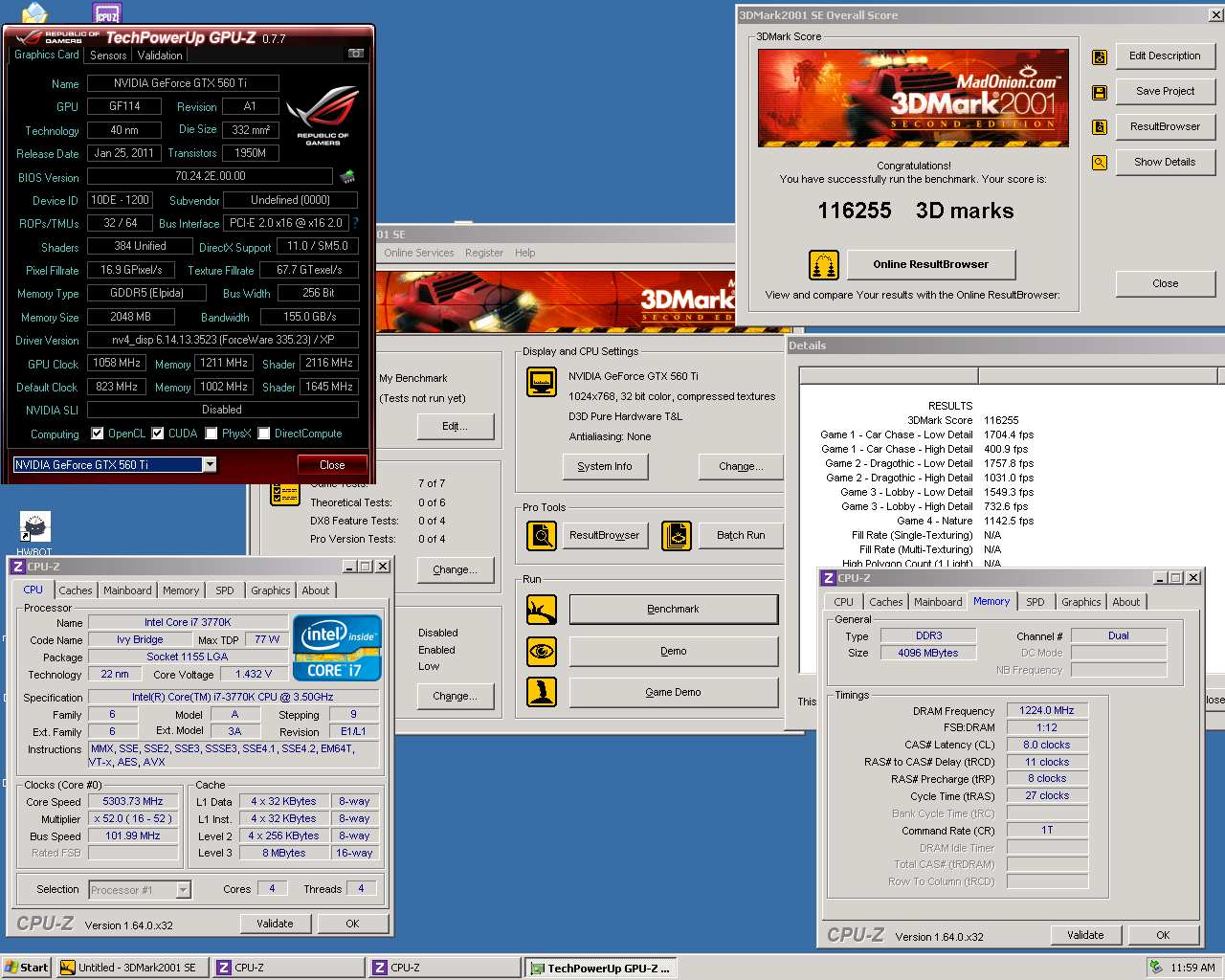Click the Untitled - 3DMark2001 SE taskbar button
This screenshot has width=1225, height=980.
(132, 968)
